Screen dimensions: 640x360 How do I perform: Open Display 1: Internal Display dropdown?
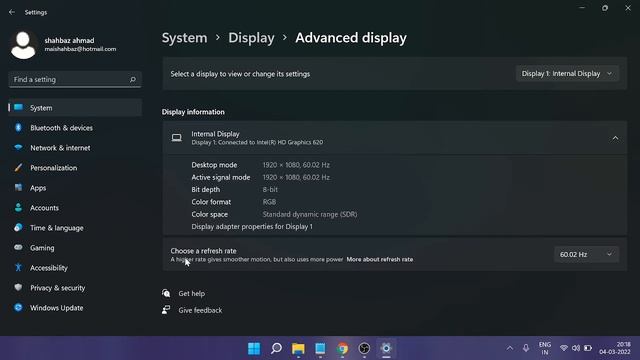tap(567, 74)
